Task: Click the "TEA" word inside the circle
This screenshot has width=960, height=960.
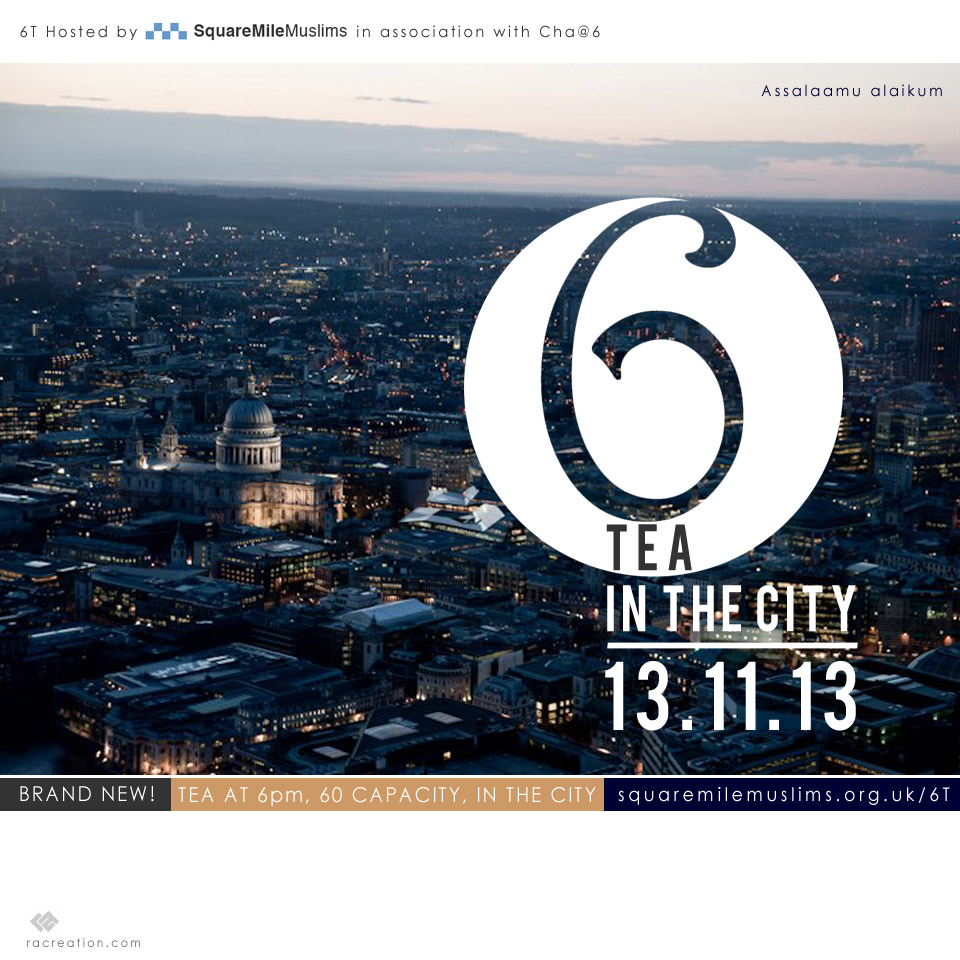Action: coord(650,547)
